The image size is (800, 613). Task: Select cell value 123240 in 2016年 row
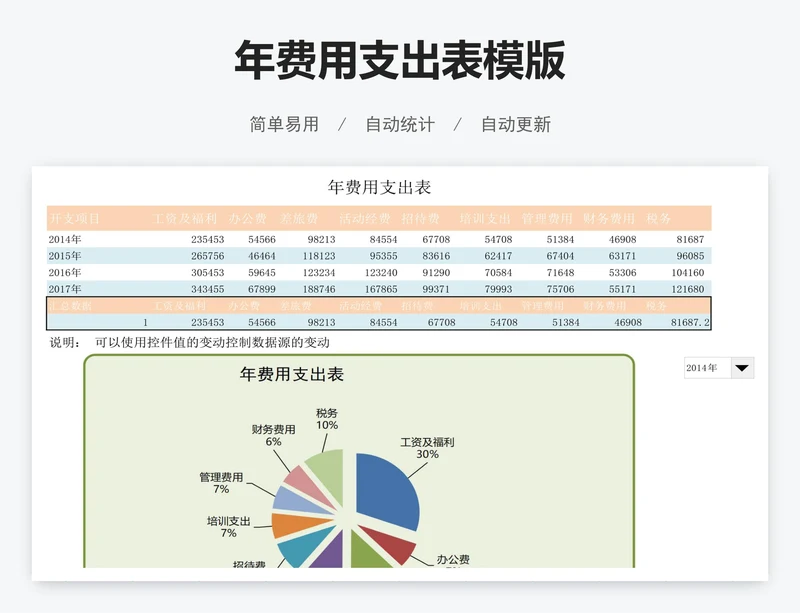[x=381, y=273]
